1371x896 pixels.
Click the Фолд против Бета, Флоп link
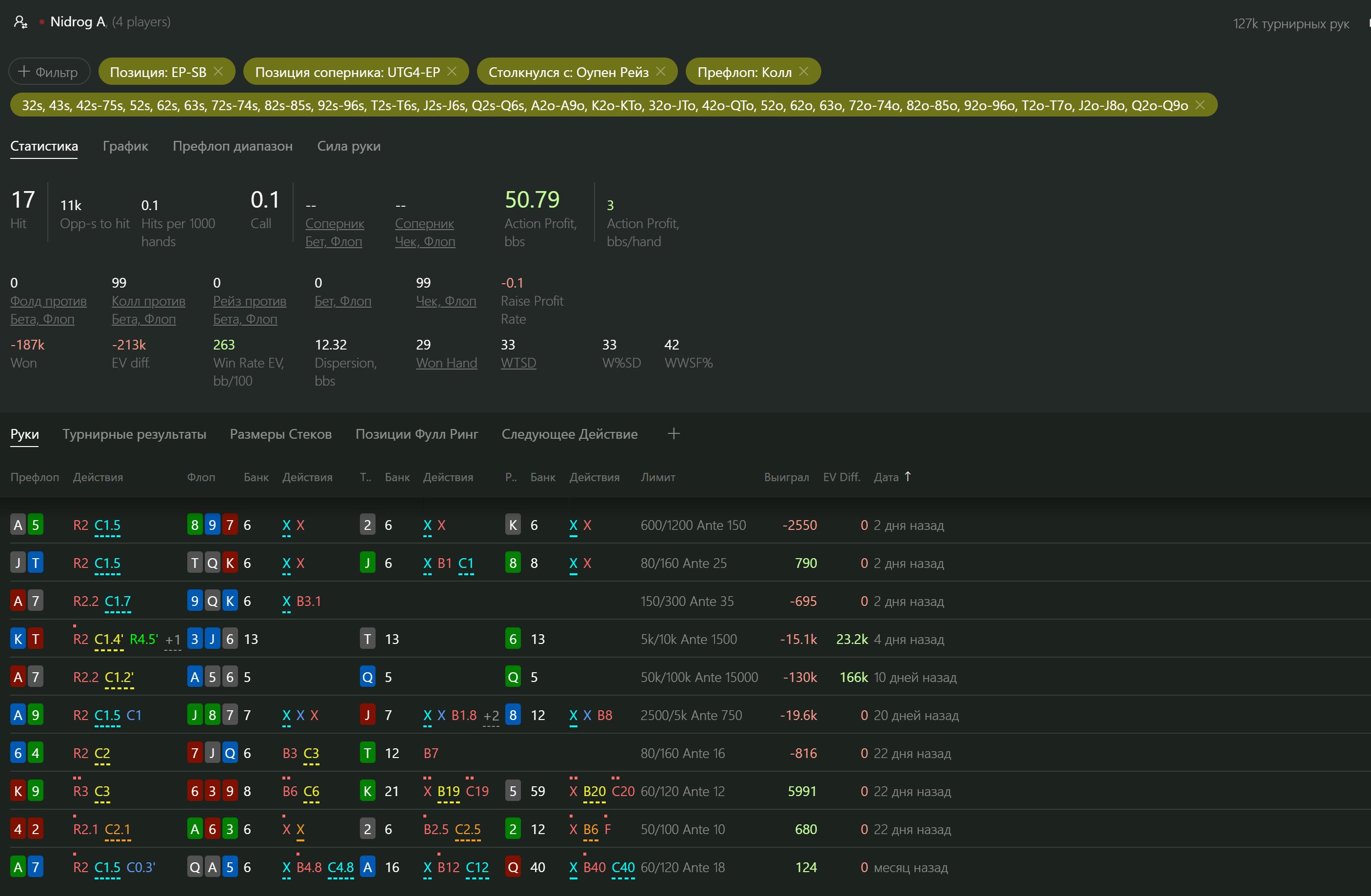(48, 310)
